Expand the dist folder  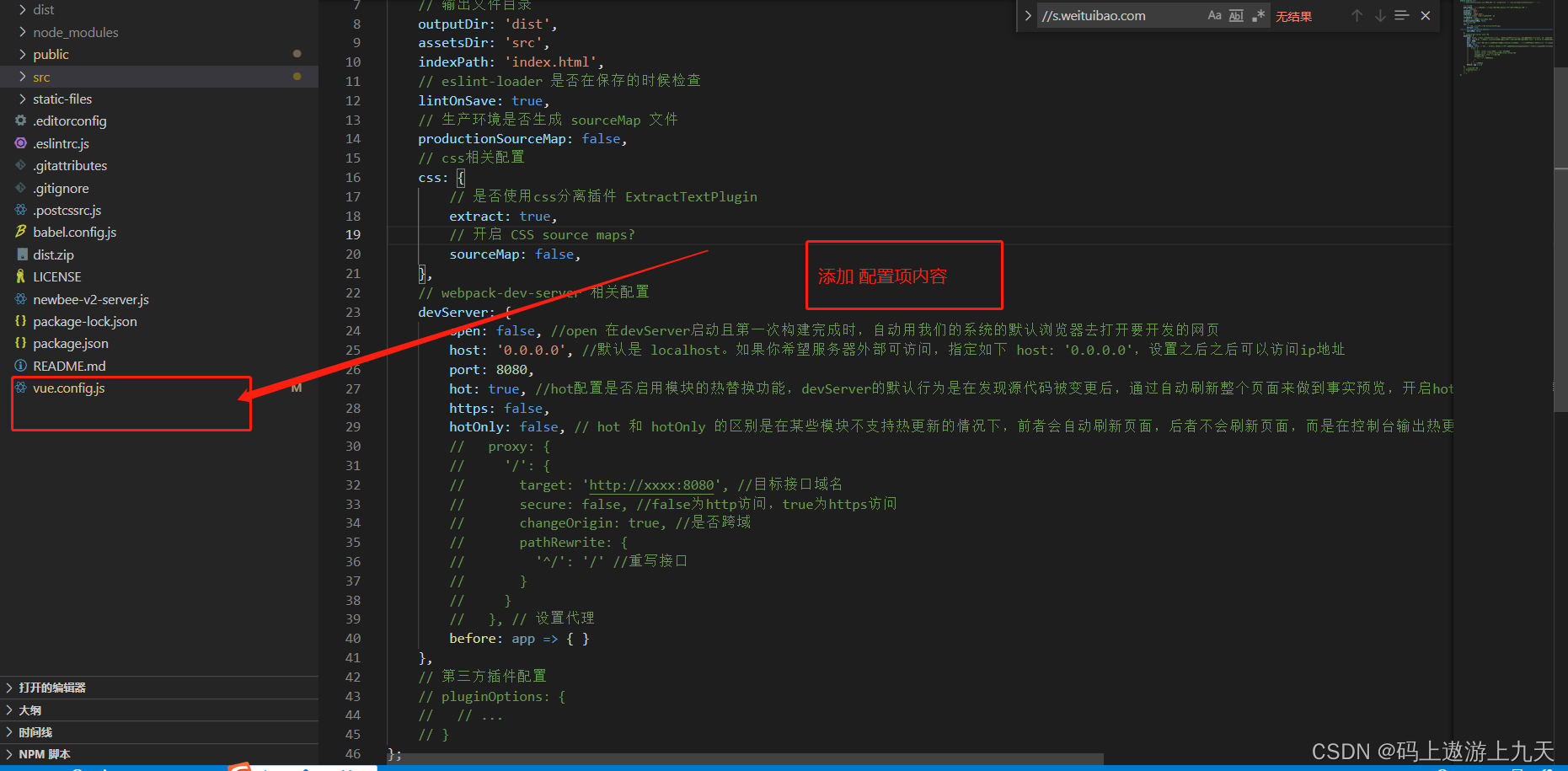[159, 10]
